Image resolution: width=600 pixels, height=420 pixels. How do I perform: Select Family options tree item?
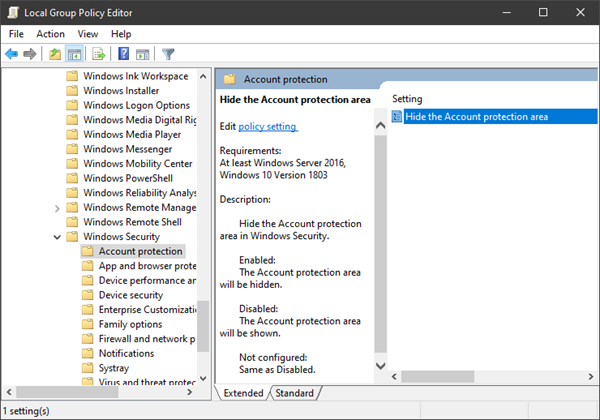[130, 324]
